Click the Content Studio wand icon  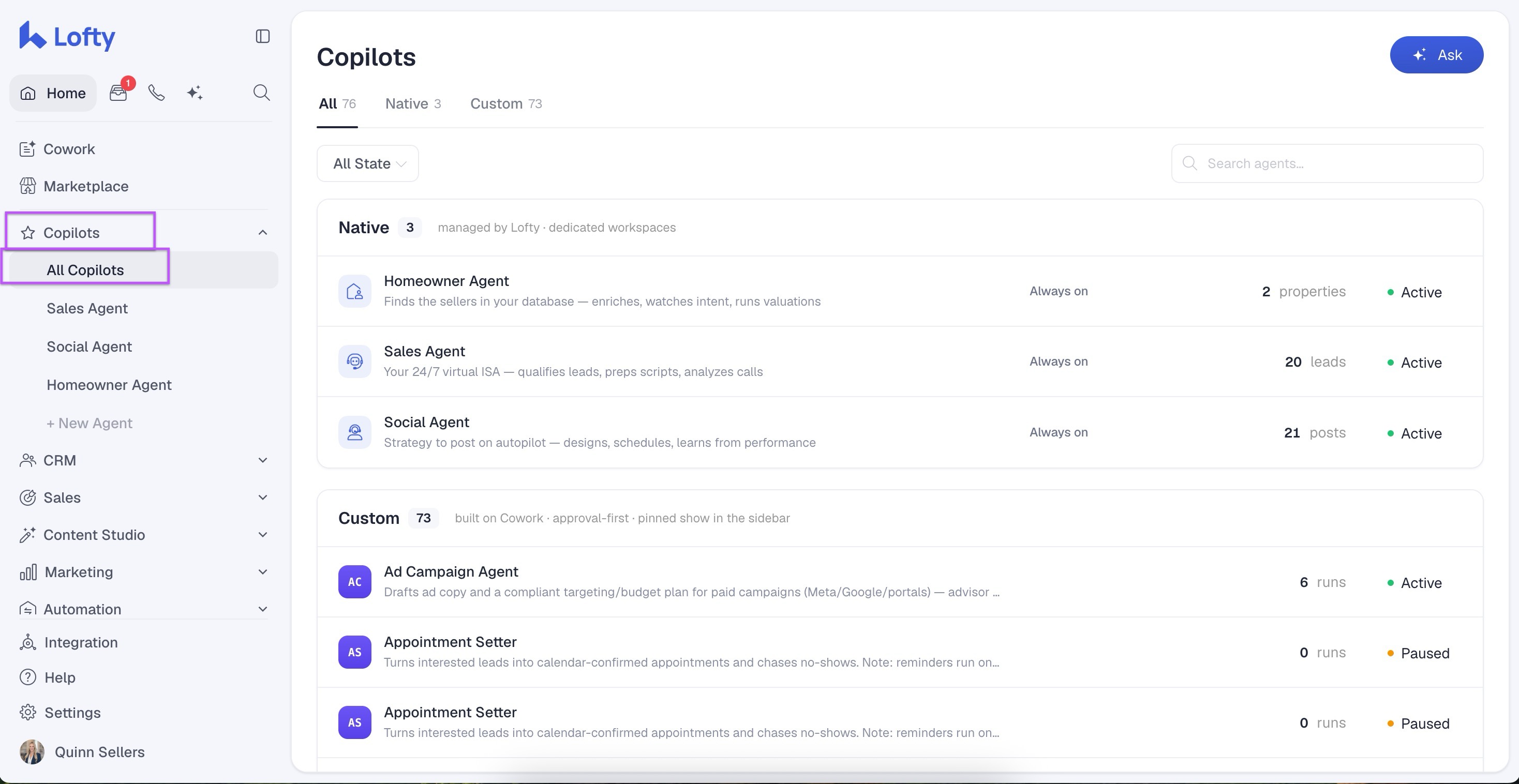coord(27,535)
